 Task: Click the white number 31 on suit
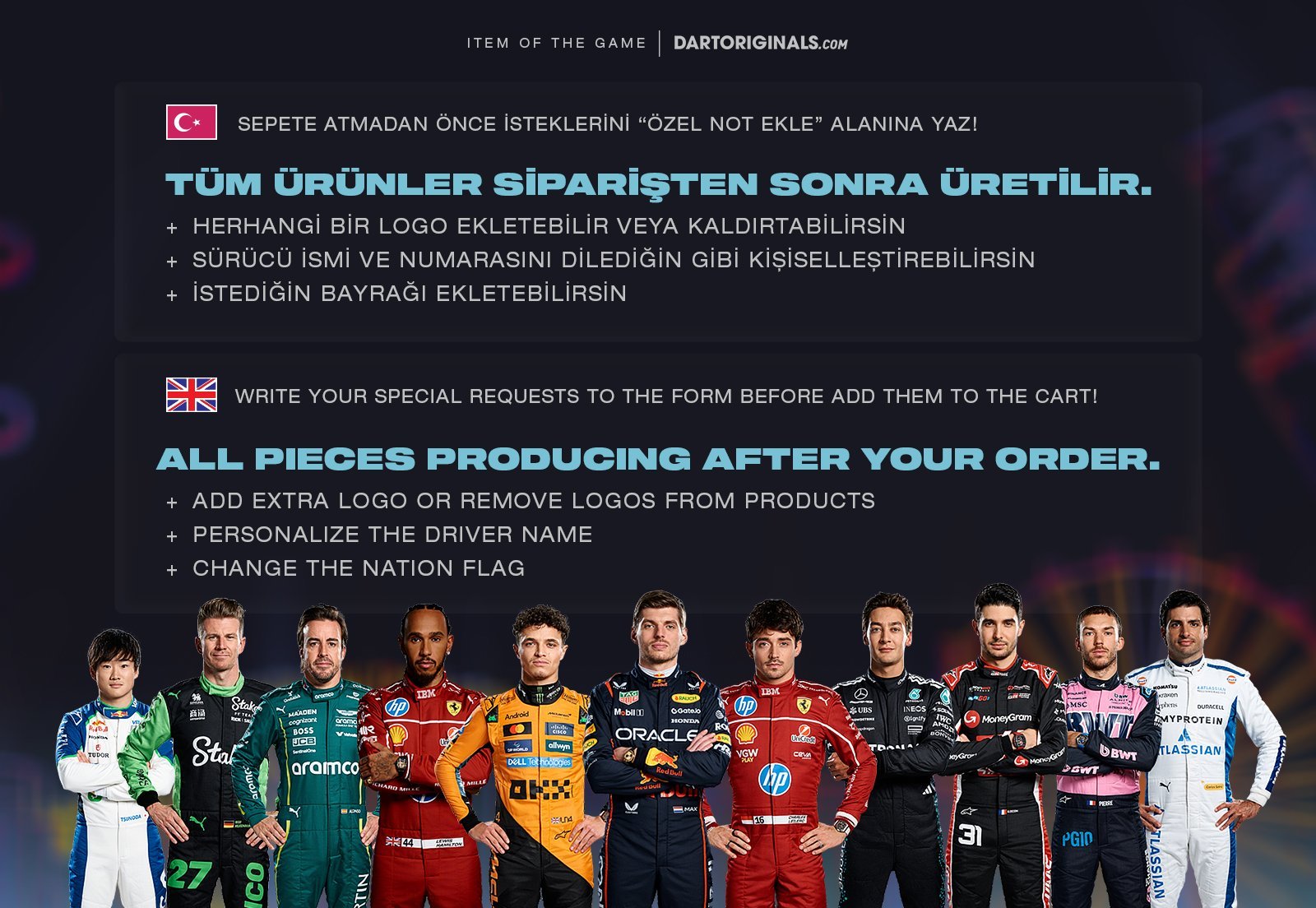tap(970, 836)
